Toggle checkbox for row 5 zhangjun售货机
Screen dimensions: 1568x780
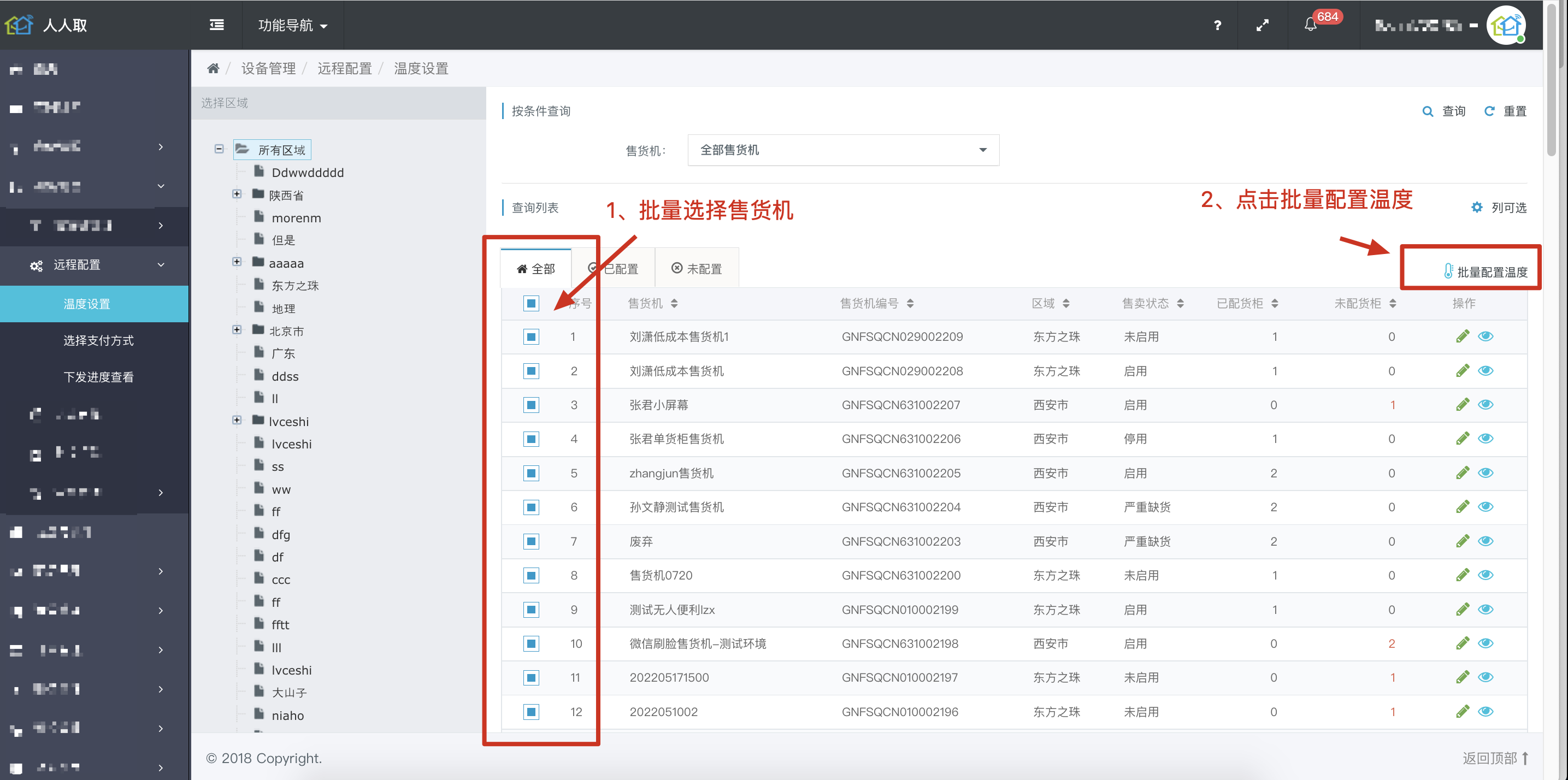[532, 472]
